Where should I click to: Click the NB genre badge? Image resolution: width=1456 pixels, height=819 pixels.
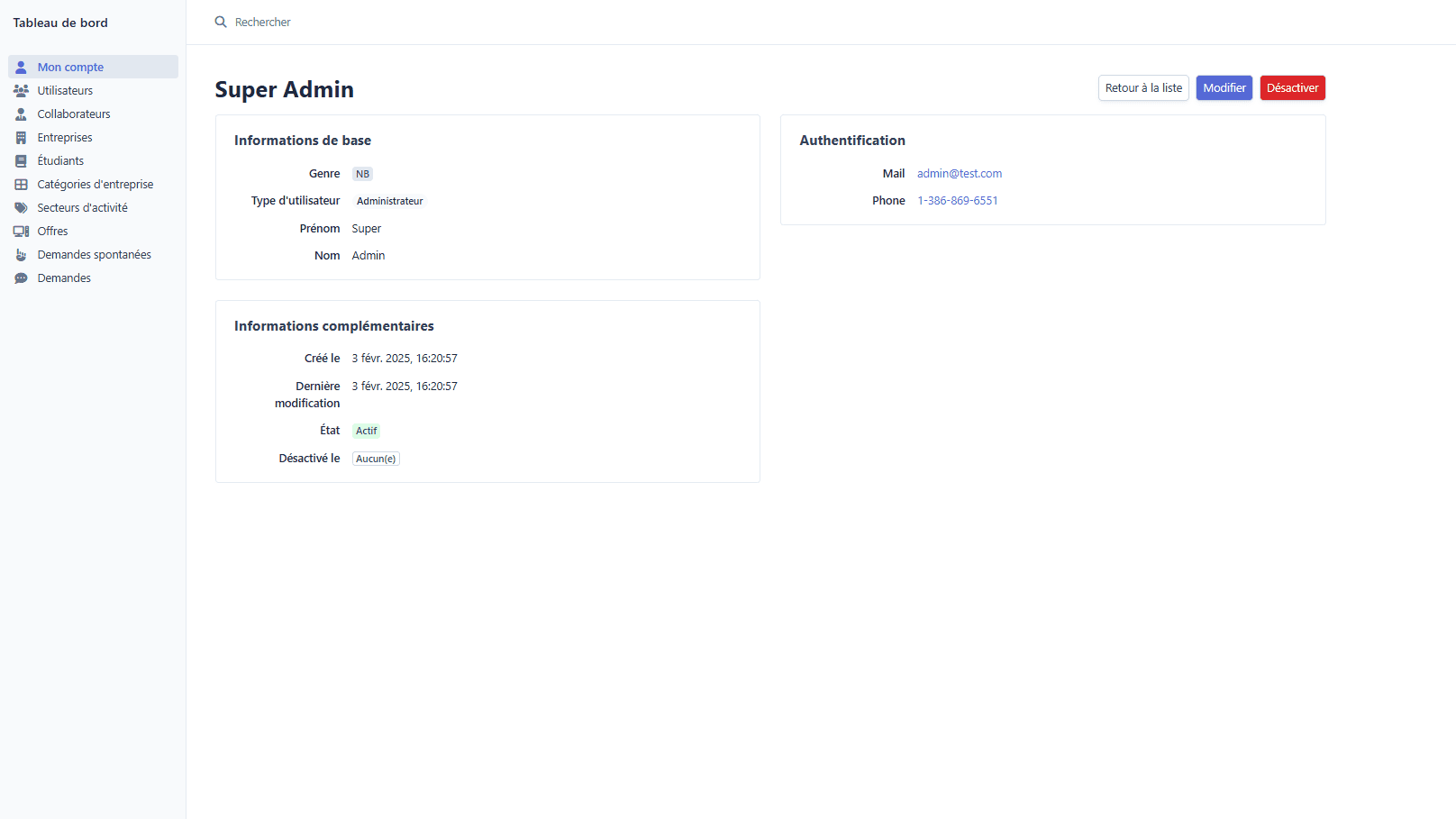[x=362, y=174]
